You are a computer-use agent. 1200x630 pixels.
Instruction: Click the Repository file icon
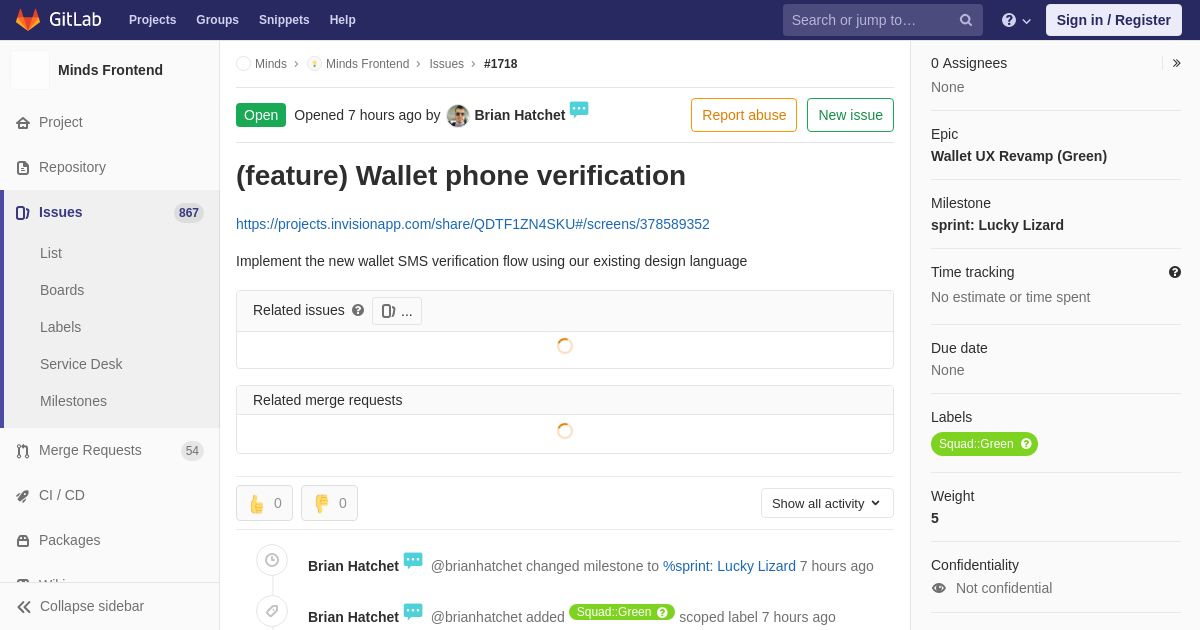coord(23,167)
